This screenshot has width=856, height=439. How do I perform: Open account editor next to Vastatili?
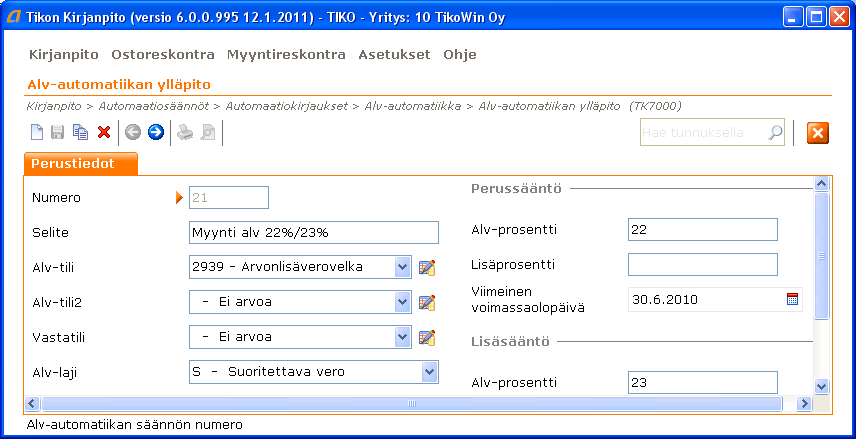427,337
